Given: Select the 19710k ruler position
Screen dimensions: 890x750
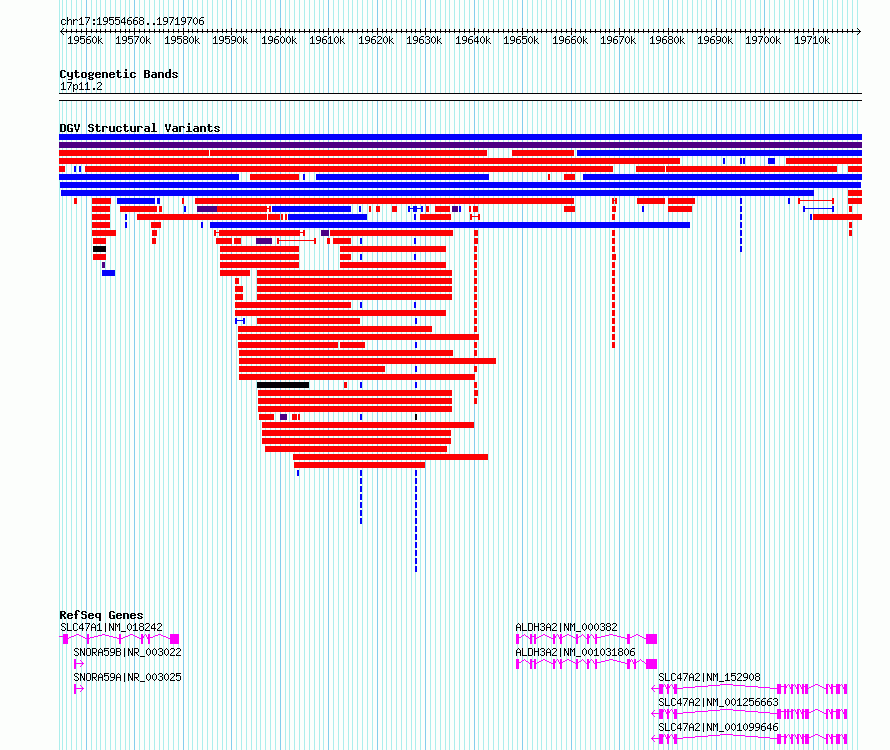Looking at the screenshot, I should [812, 40].
